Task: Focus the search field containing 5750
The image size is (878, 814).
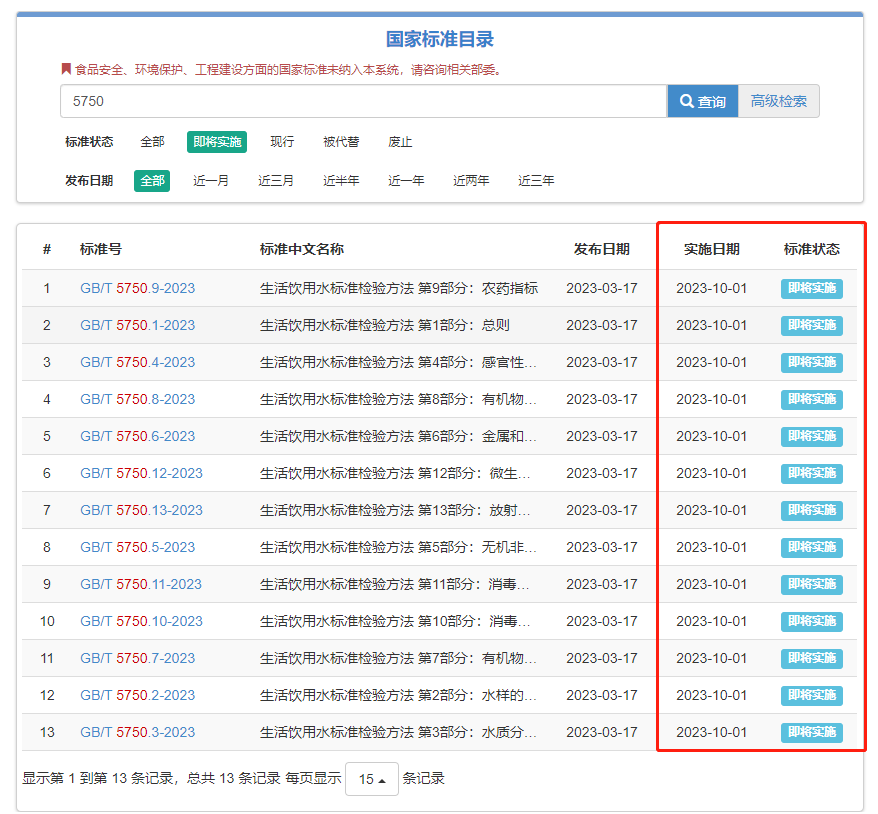Action: 364,101
